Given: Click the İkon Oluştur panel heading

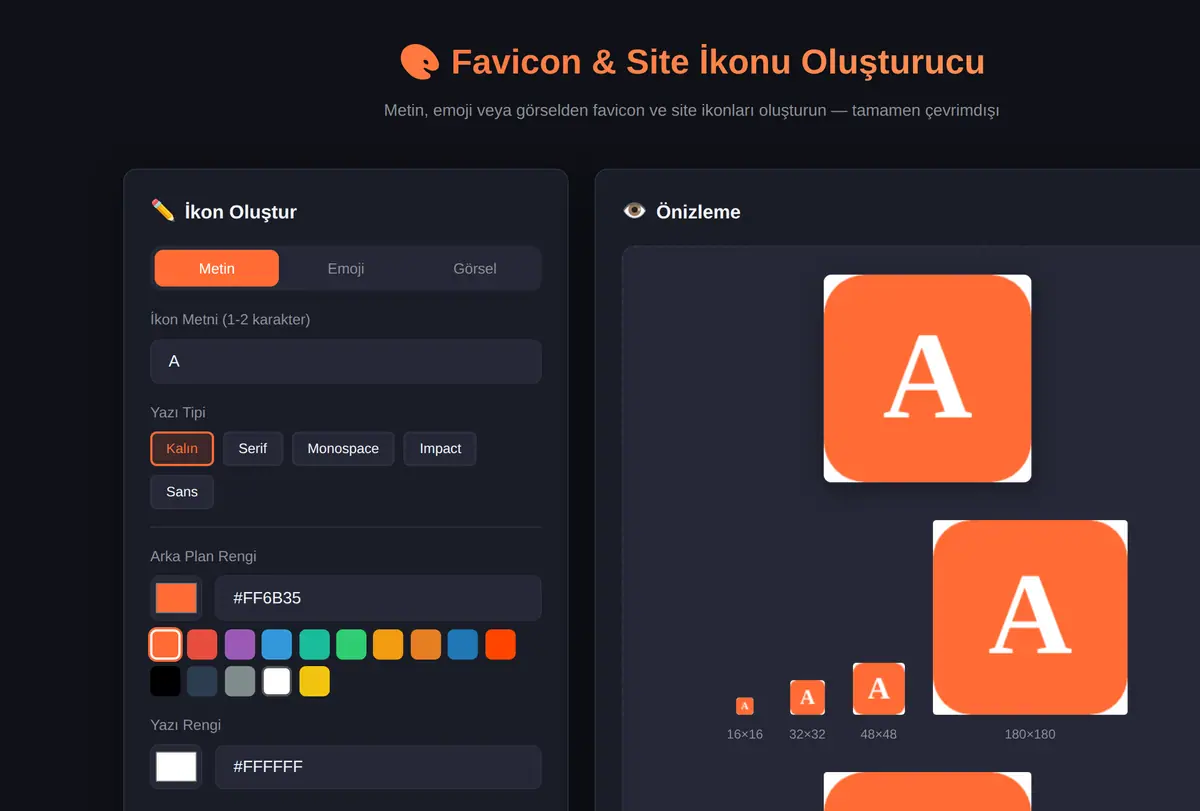Looking at the screenshot, I should (x=240, y=212).
